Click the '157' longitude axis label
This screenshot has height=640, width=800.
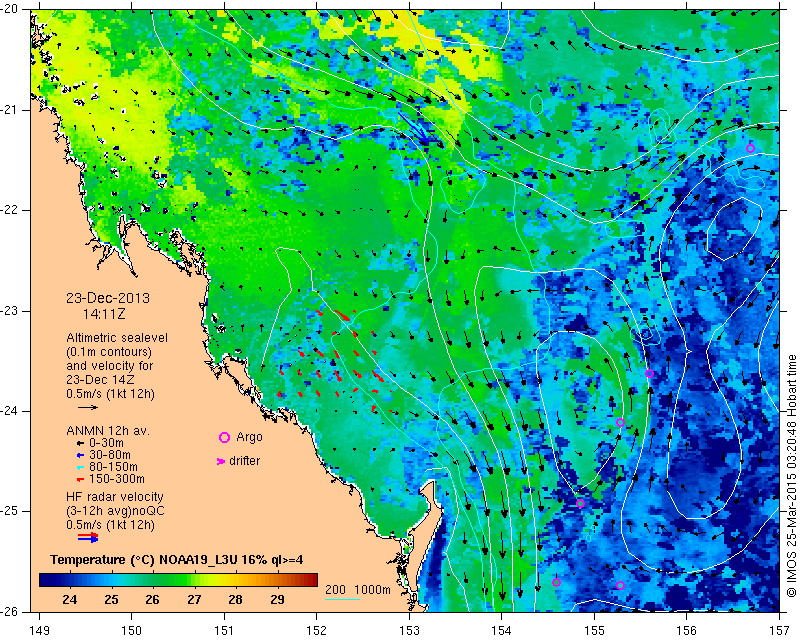(780, 631)
